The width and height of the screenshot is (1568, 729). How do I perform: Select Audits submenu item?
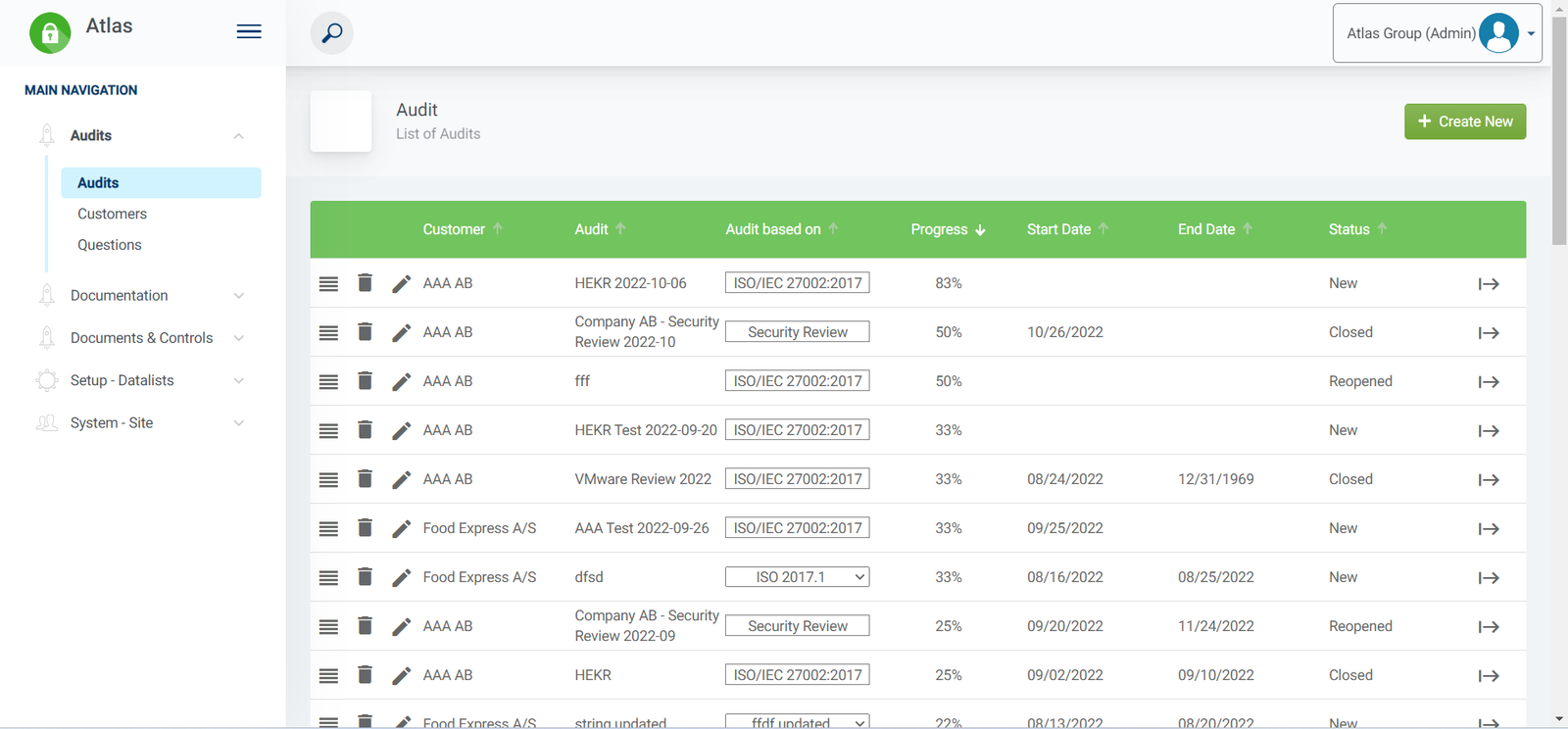tap(161, 182)
